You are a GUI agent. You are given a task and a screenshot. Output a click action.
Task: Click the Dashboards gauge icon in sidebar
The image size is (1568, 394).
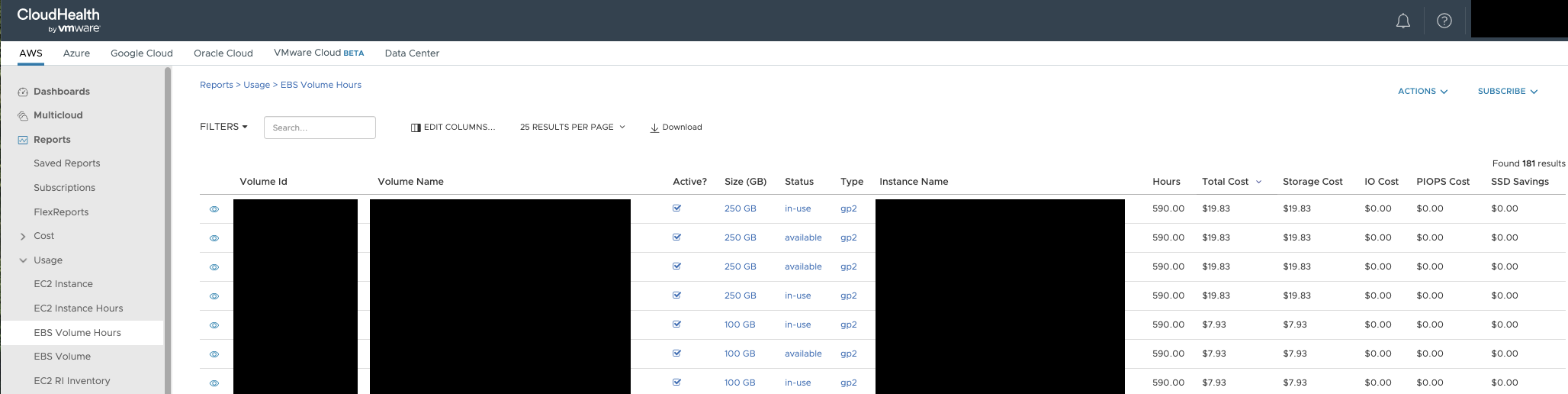23,92
